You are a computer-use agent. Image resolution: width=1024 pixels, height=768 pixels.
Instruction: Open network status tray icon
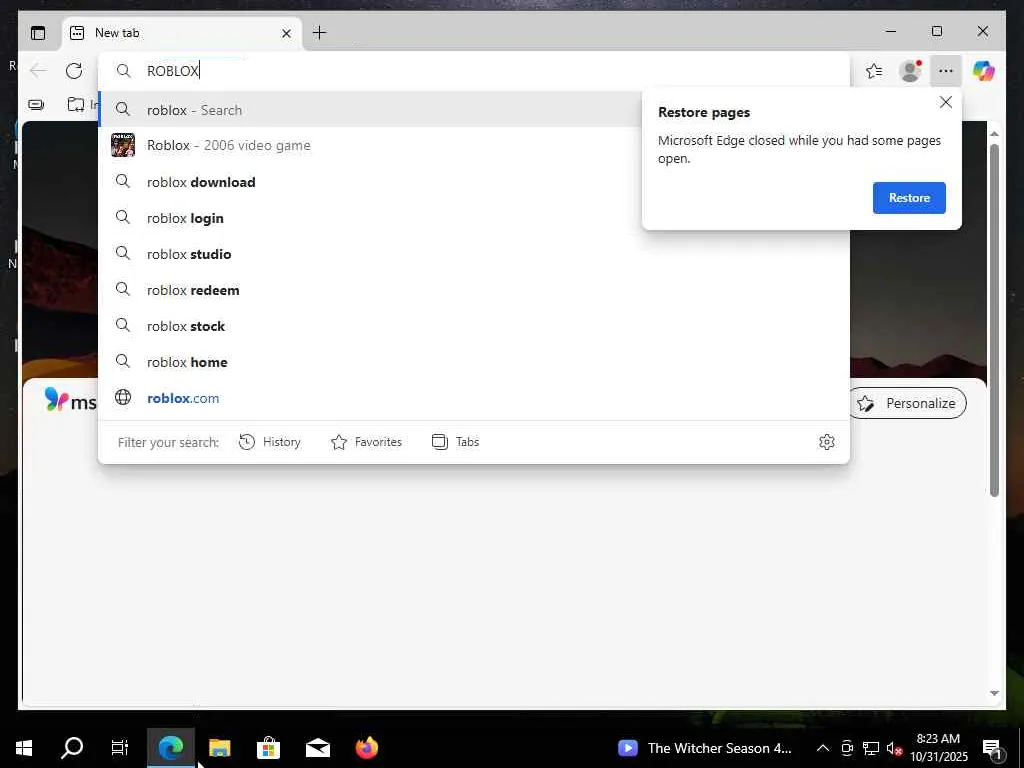(871, 748)
